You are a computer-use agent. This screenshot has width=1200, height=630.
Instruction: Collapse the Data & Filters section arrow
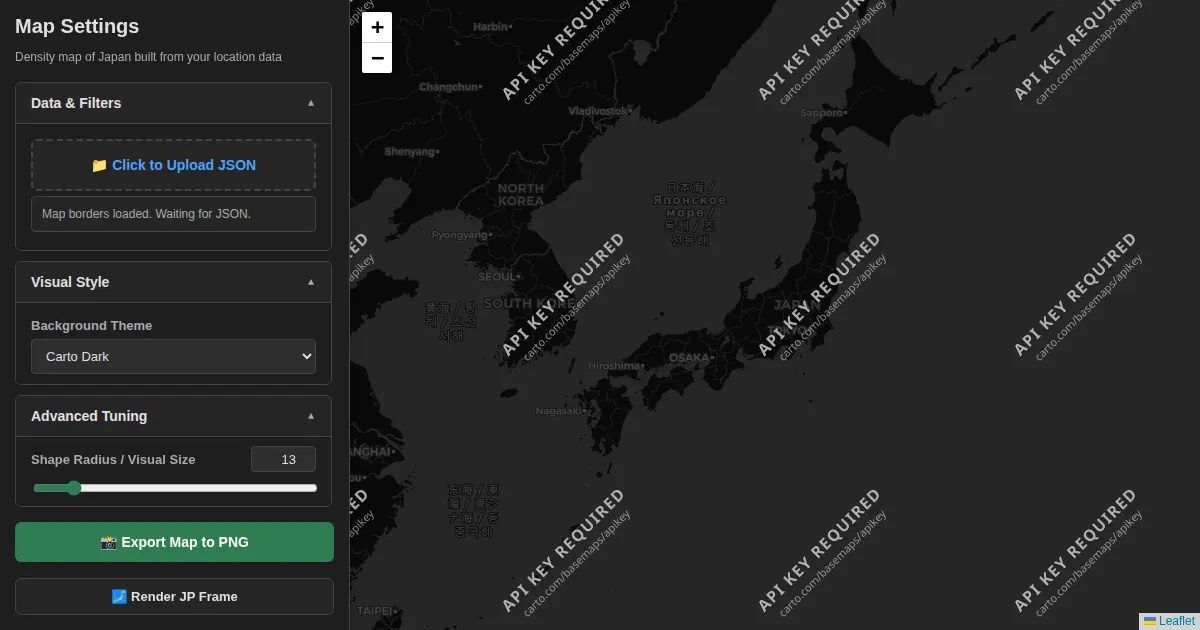pos(311,103)
